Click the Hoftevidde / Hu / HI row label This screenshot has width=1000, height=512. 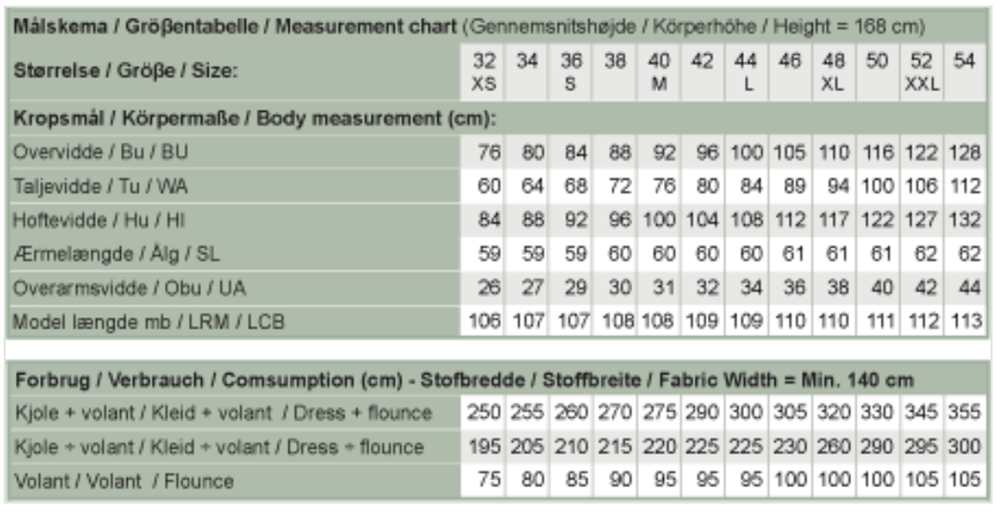99,221
